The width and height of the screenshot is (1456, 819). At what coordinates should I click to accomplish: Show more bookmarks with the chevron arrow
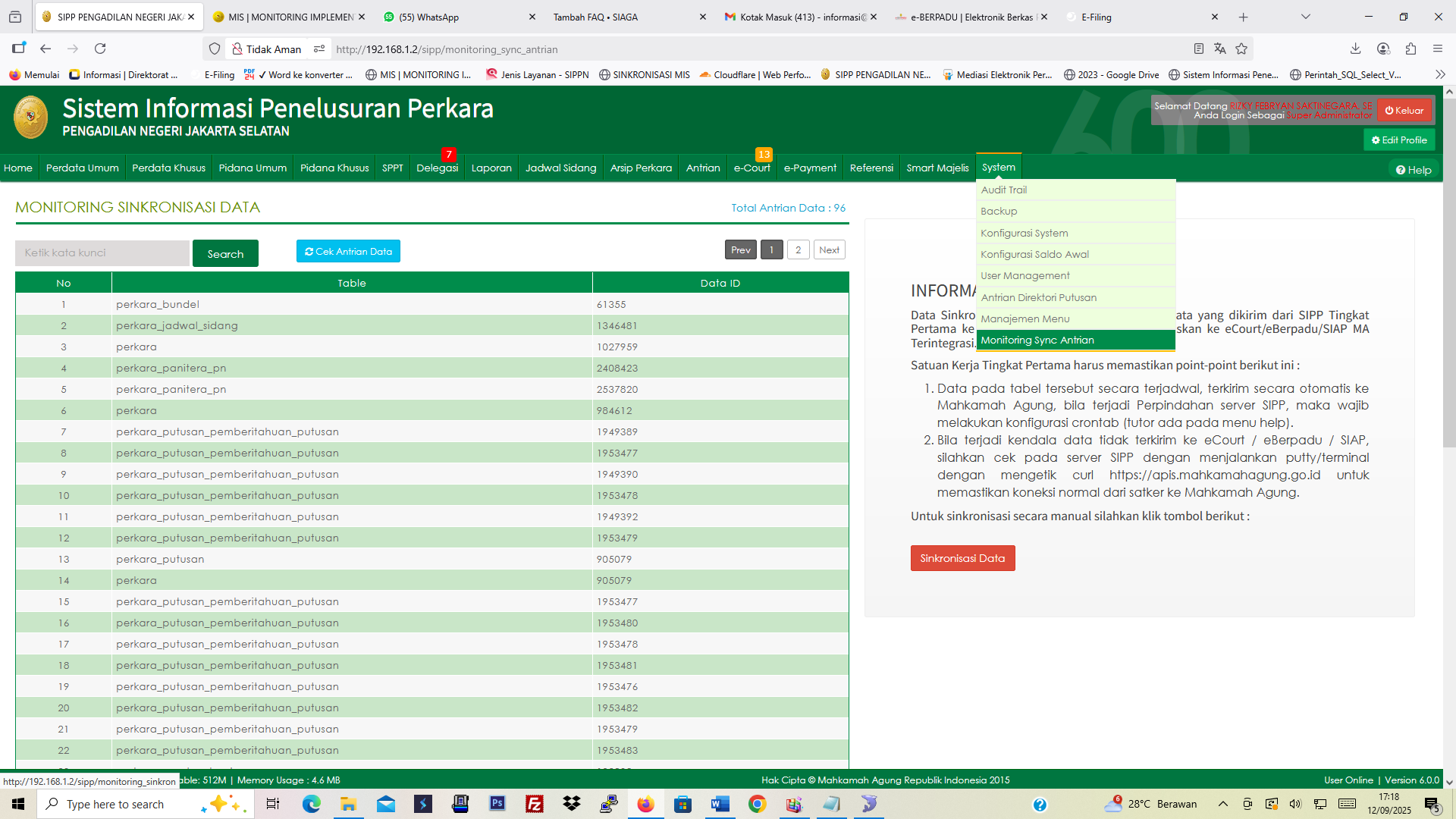click(x=1440, y=74)
